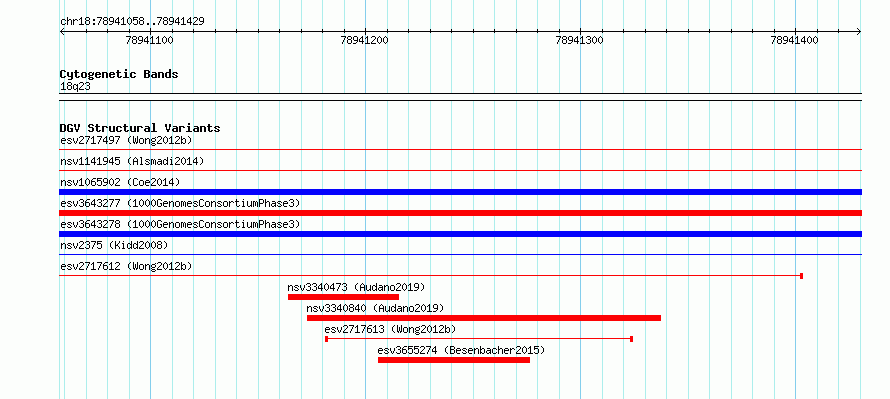Image resolution: width=890 pixels, height=399 pixels.
Task: Click the thin red line under esv2717613
Action: point(479,339)
